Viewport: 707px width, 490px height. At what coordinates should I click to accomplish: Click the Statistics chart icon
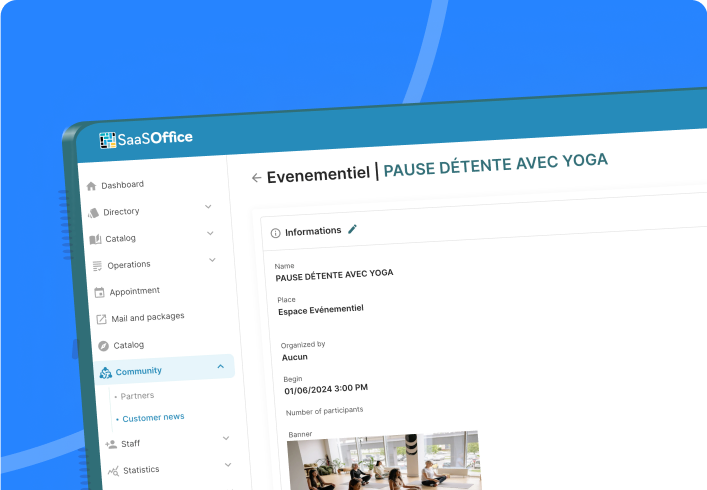[x=113, y=471]
